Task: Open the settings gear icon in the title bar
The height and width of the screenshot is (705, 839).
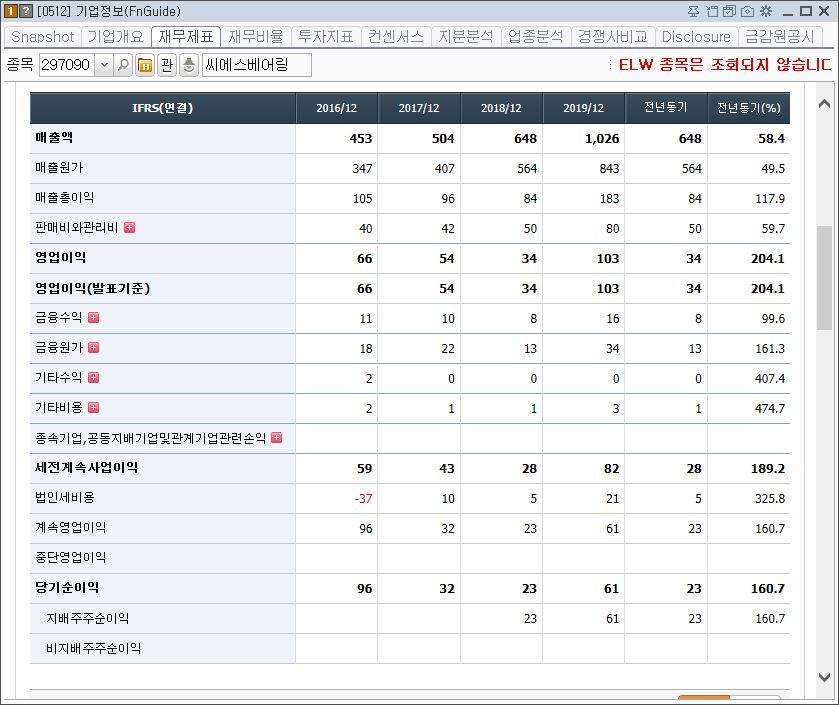Action: [765, 10]
